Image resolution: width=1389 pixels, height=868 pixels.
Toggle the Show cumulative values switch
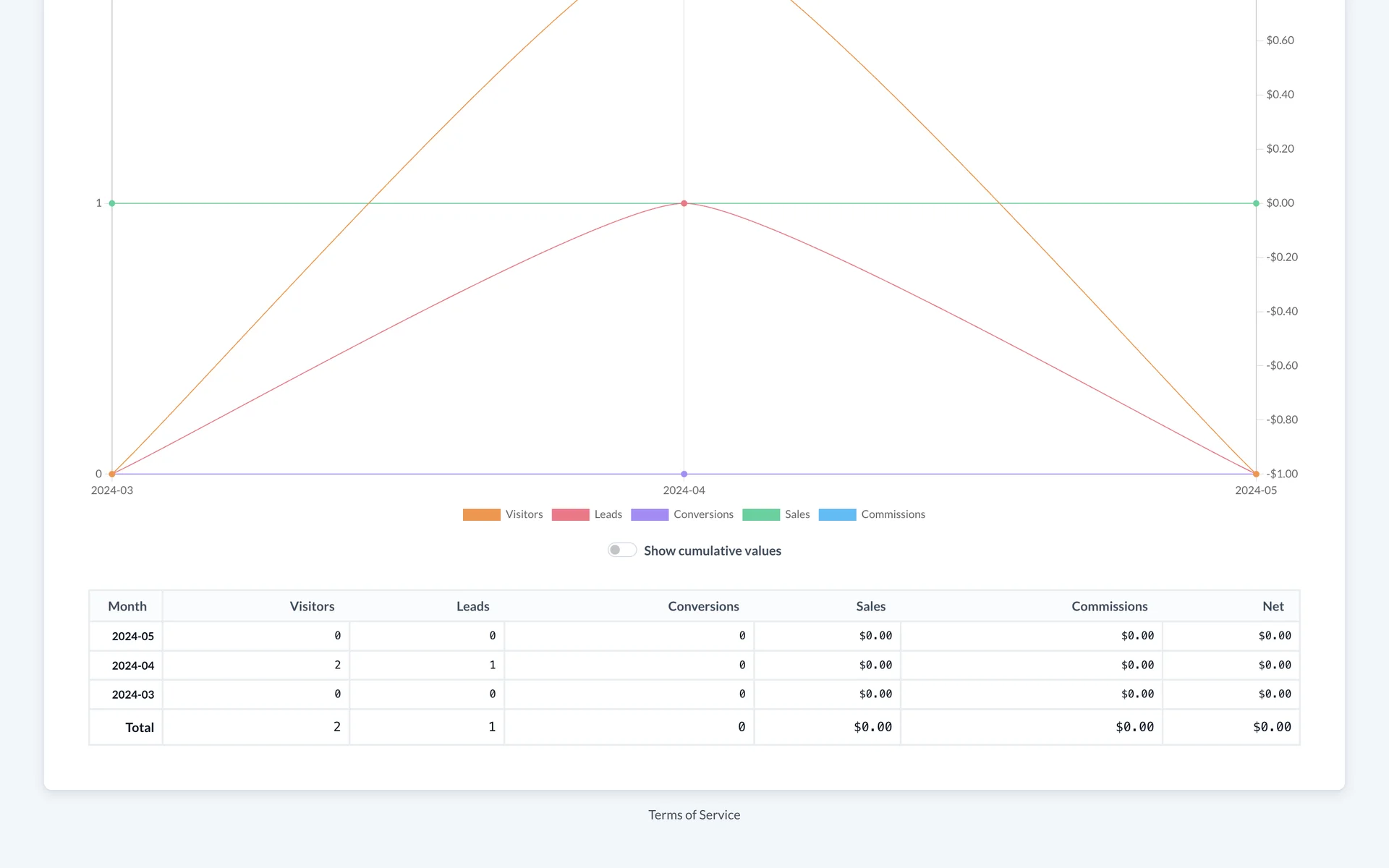pyautogui.click(x=621, y=550)
